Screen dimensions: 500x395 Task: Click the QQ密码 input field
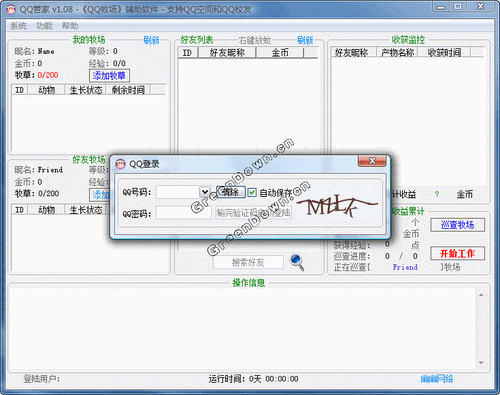pos(184,213)
